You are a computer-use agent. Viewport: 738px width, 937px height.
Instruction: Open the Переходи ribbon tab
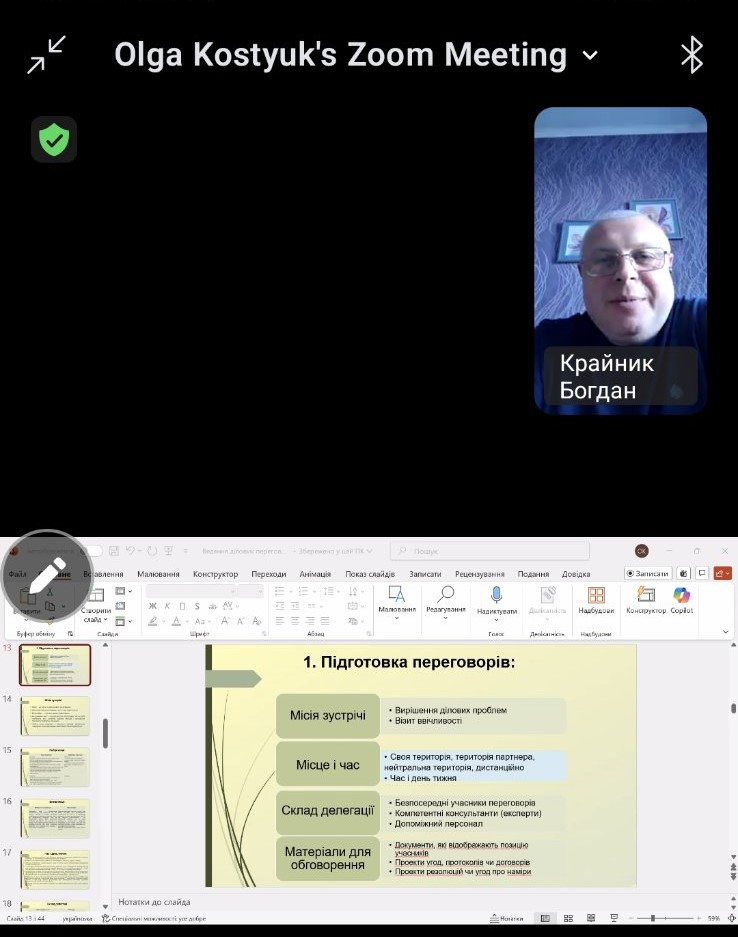pyautogui.click(x=268, y=574)
